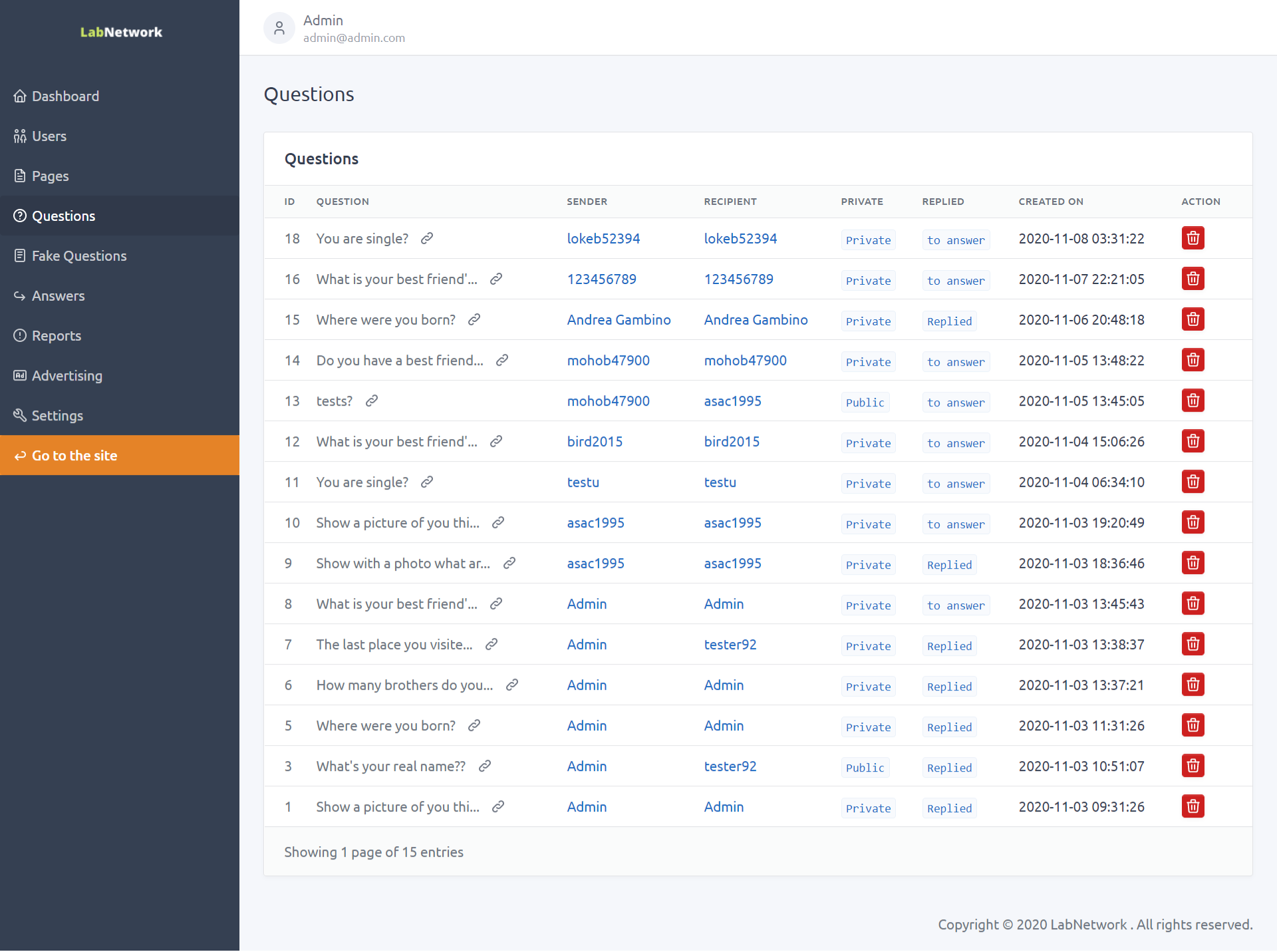Click the Admin user avatar icon
The image size is (1277, 952).
pyautogui.click(x=279, y=28)
